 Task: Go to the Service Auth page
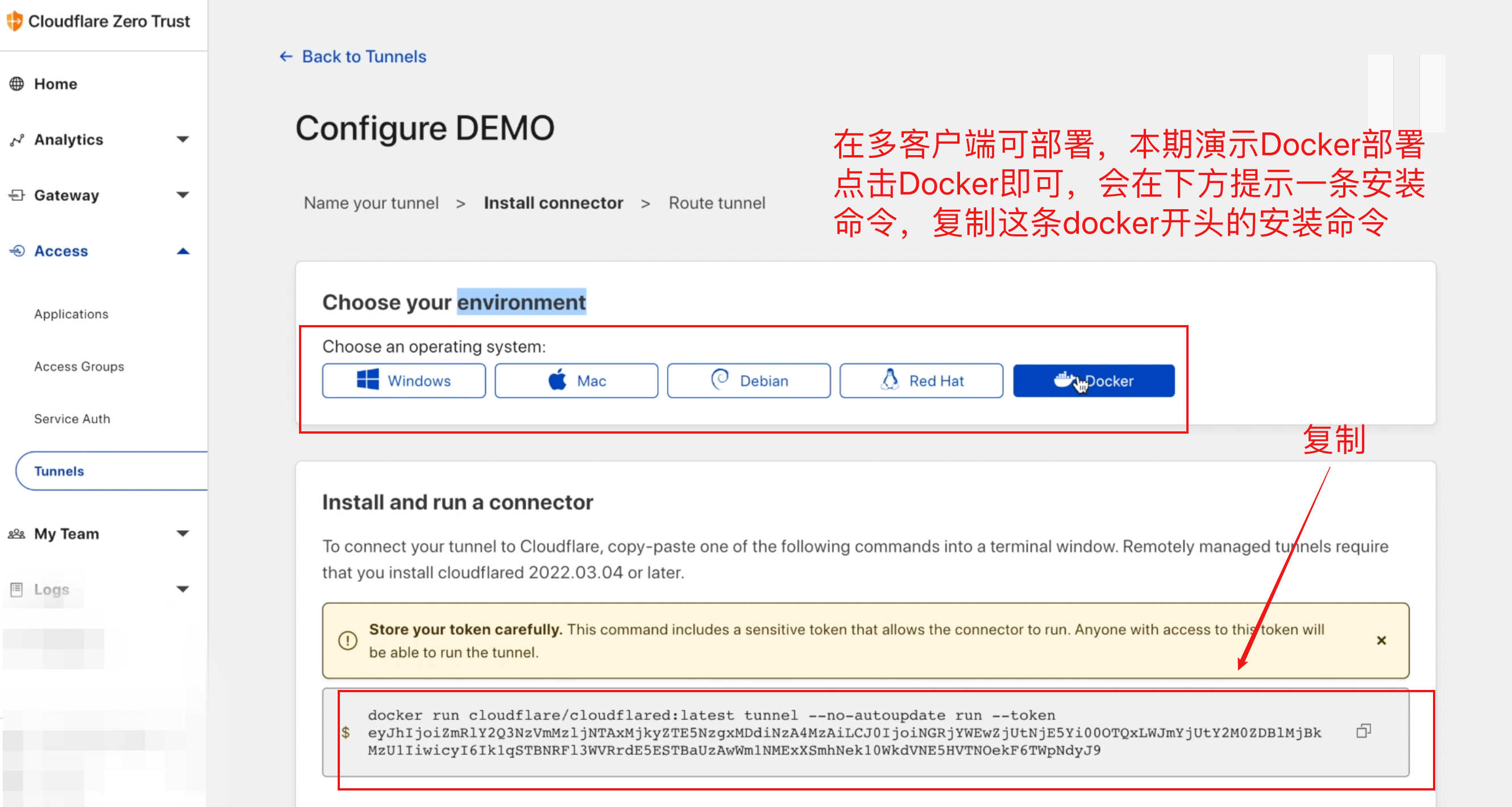coord(72,418)
